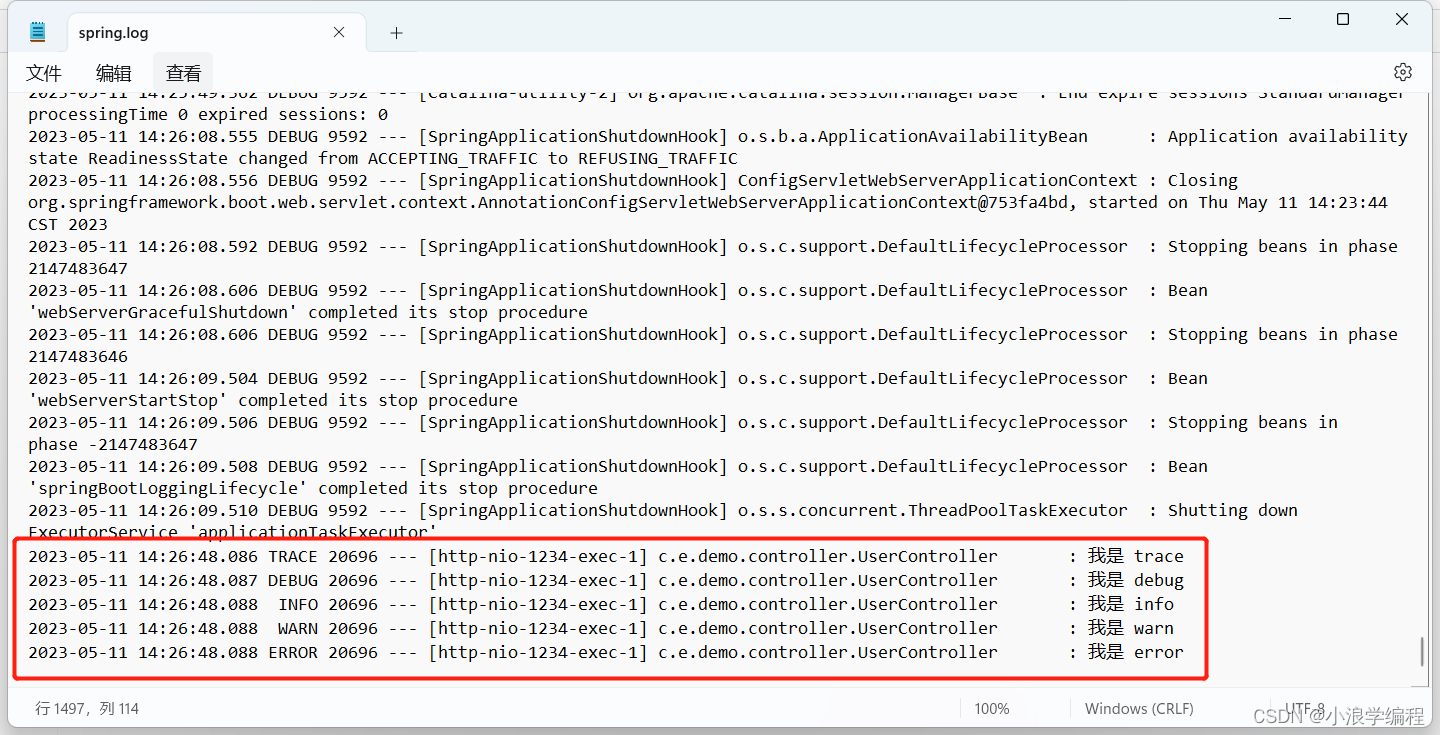Click text 'springBootLoggingLifecycle' in the log
1440x735 pixels.
coord(168,488)
